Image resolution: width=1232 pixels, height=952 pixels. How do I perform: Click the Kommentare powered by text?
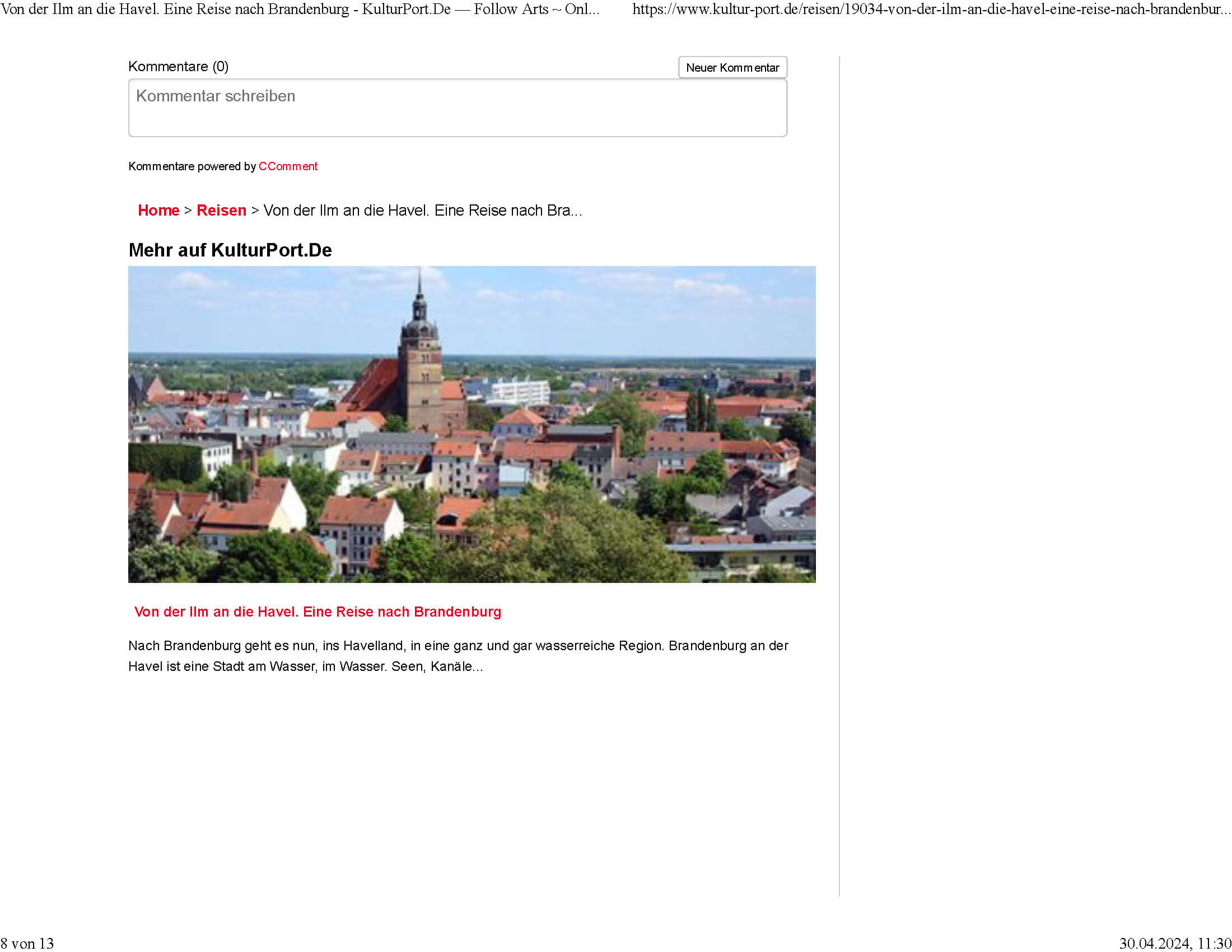[x=192, y=166]
